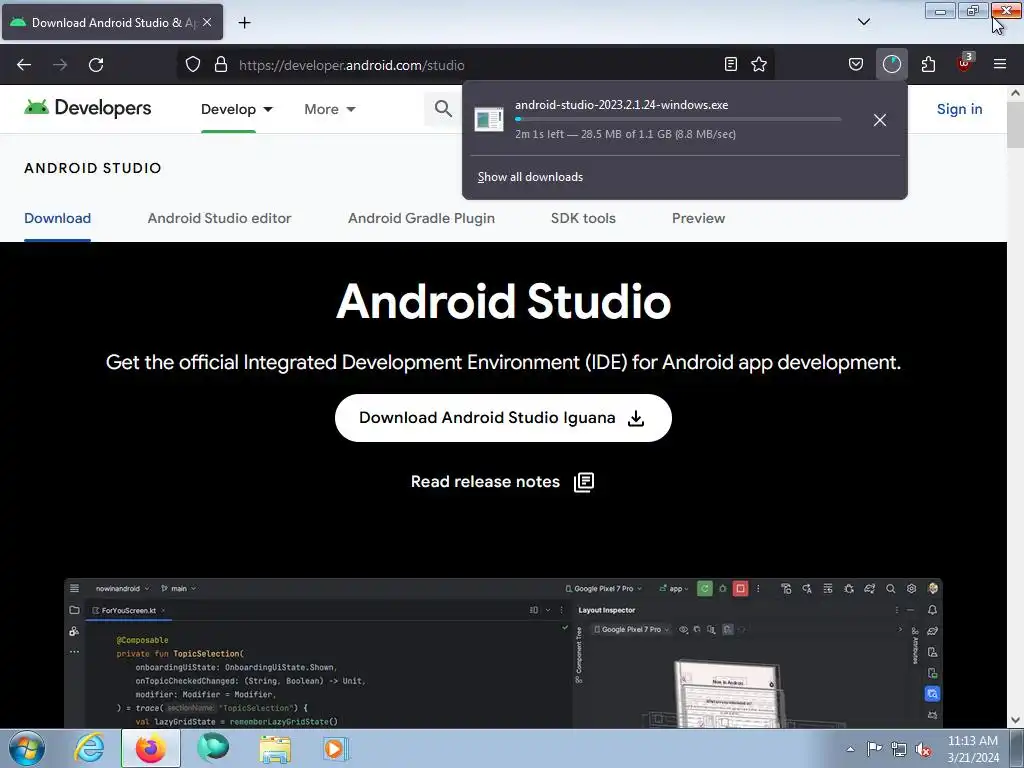Click the Firefox taskbar icon
1024x768 pixels.
tap(151, 748)
